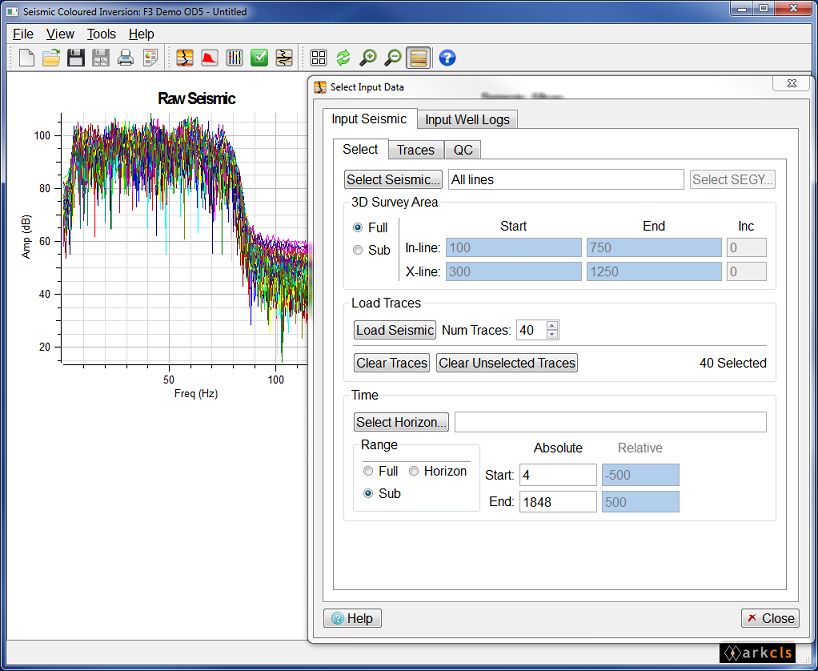Screen dimensions: 818x671
Task: Open the Tools menu
Action: click(x=101, y=34)
